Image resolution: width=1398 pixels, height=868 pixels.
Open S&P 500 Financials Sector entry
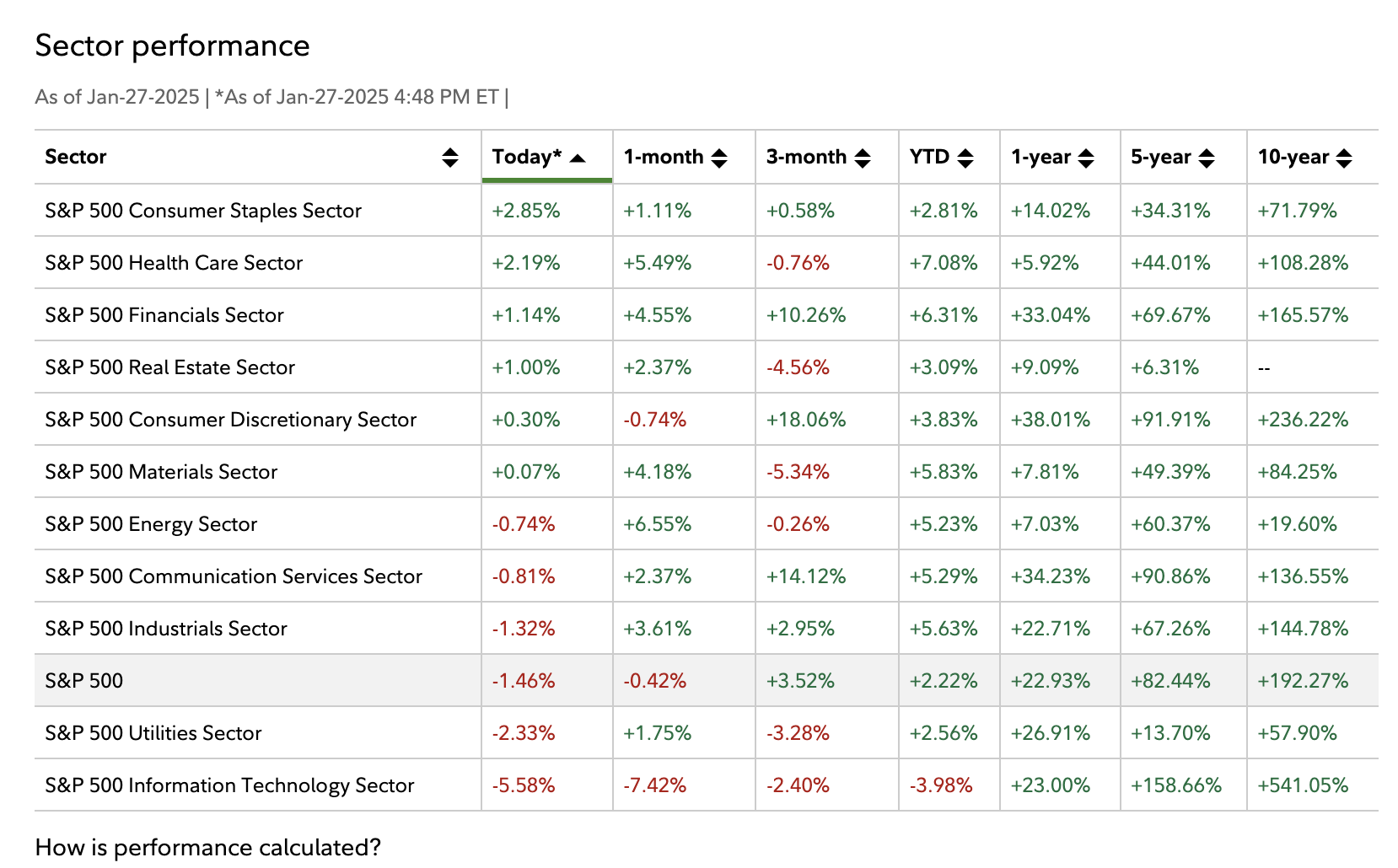click(x=164, y=315)
